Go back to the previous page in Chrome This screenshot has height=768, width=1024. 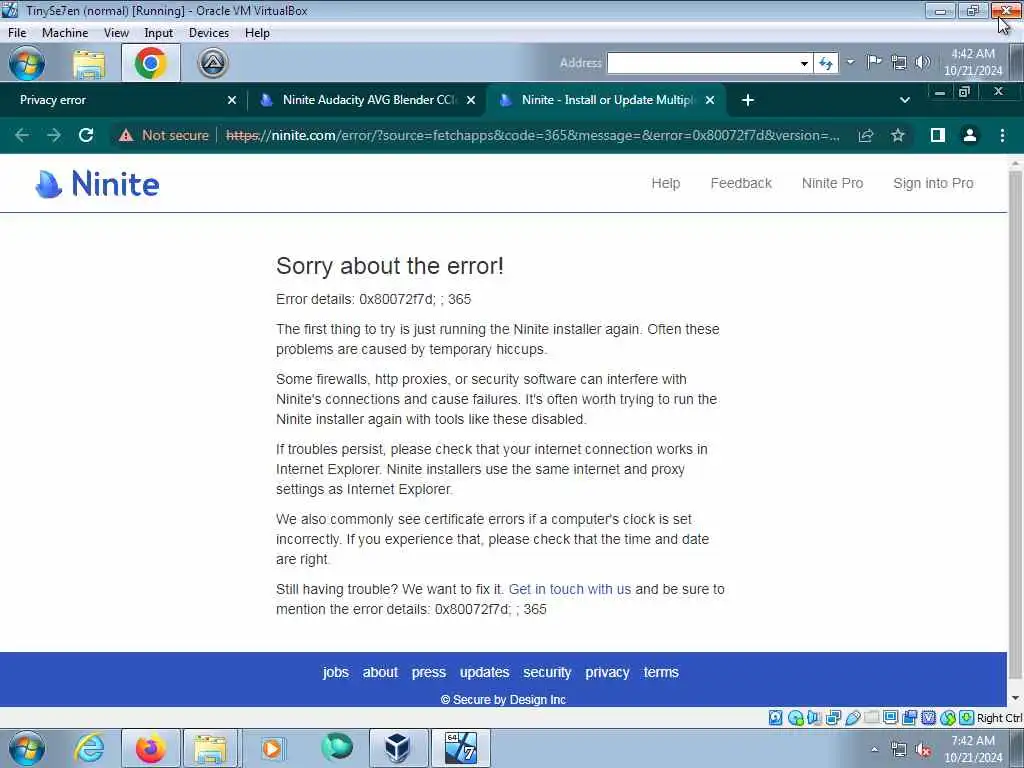coord(22,135)
